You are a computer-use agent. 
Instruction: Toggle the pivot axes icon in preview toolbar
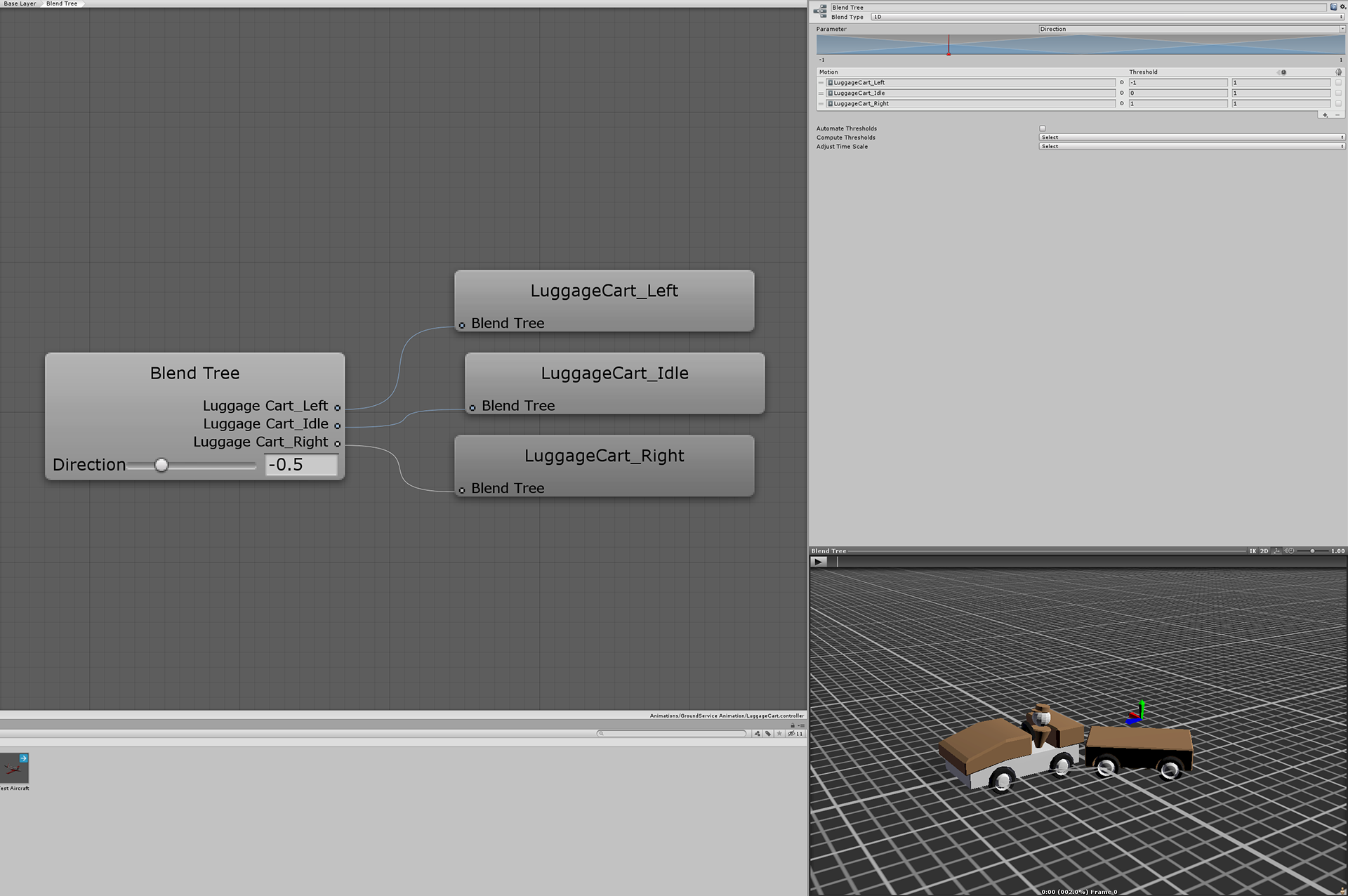coord(1276,551)
